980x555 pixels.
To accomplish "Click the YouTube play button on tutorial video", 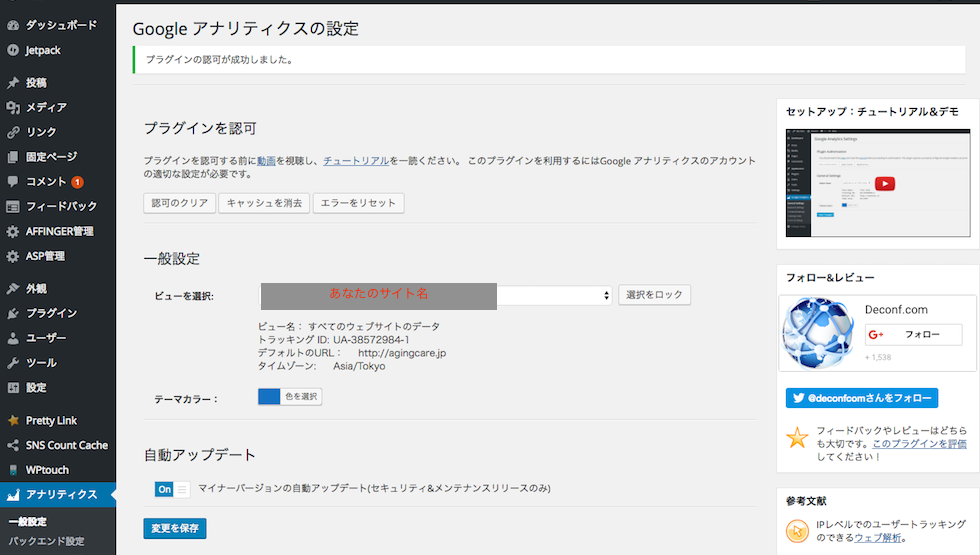I will click(x=884, y=183).
